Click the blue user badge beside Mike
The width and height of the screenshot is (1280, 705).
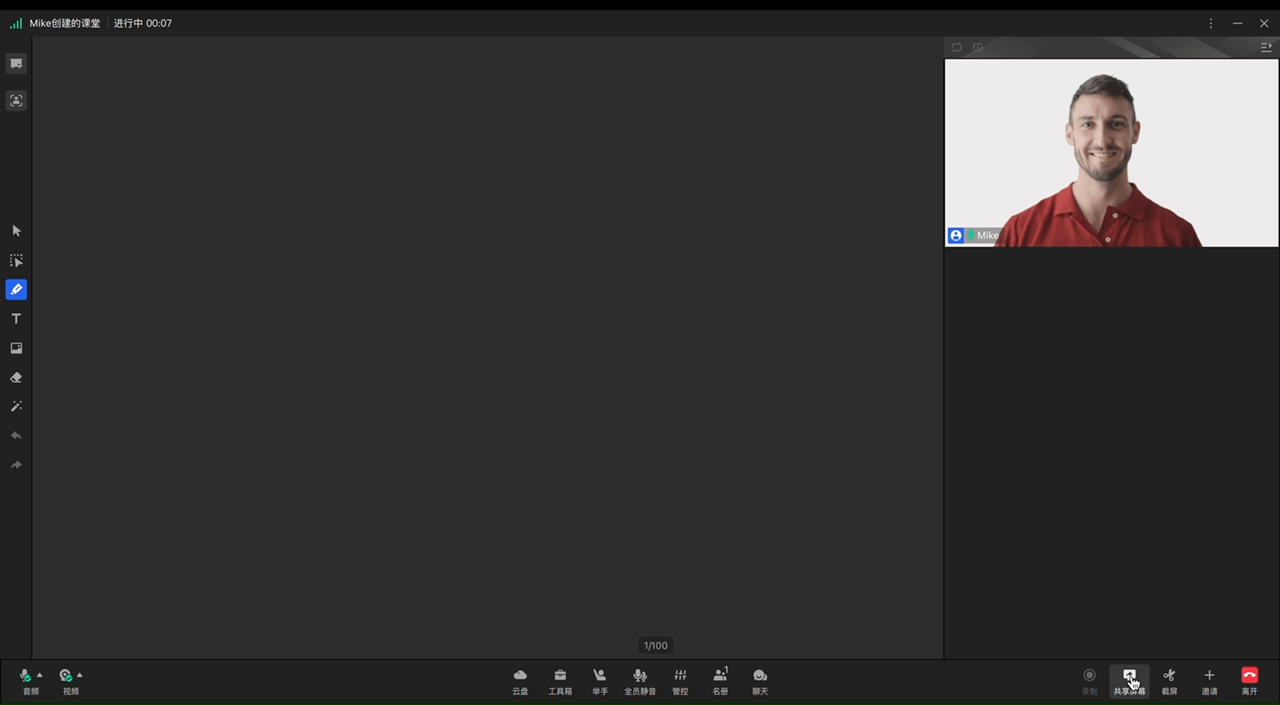tap(956, 236)
